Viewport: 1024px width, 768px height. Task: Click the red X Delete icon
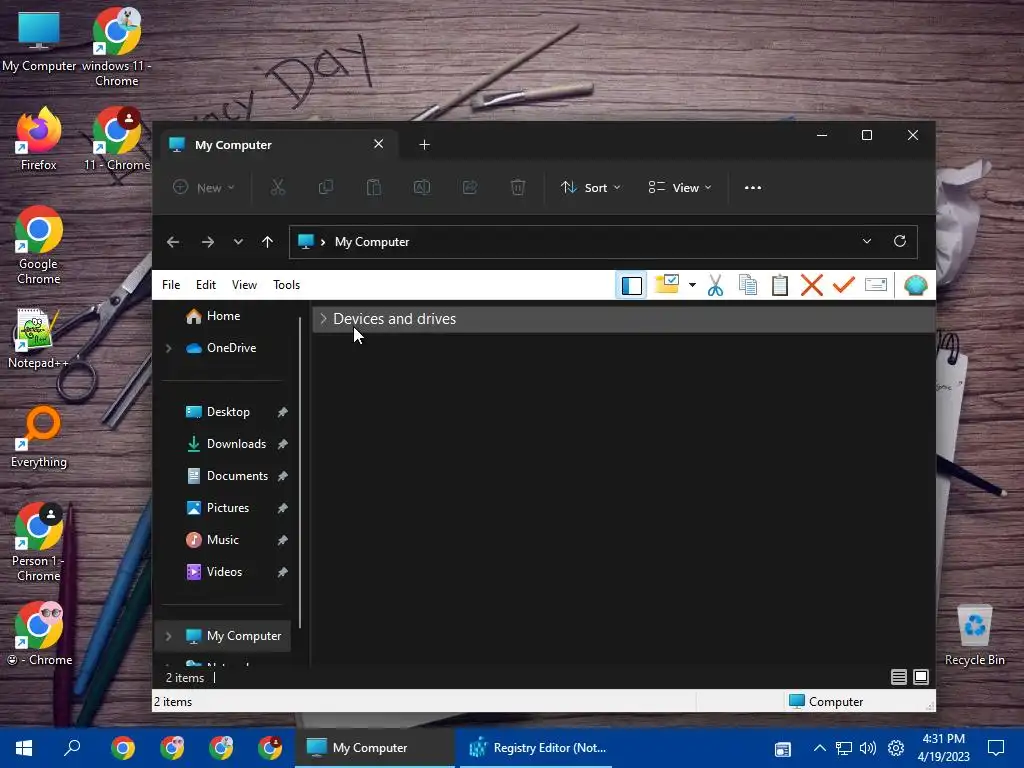812,285
